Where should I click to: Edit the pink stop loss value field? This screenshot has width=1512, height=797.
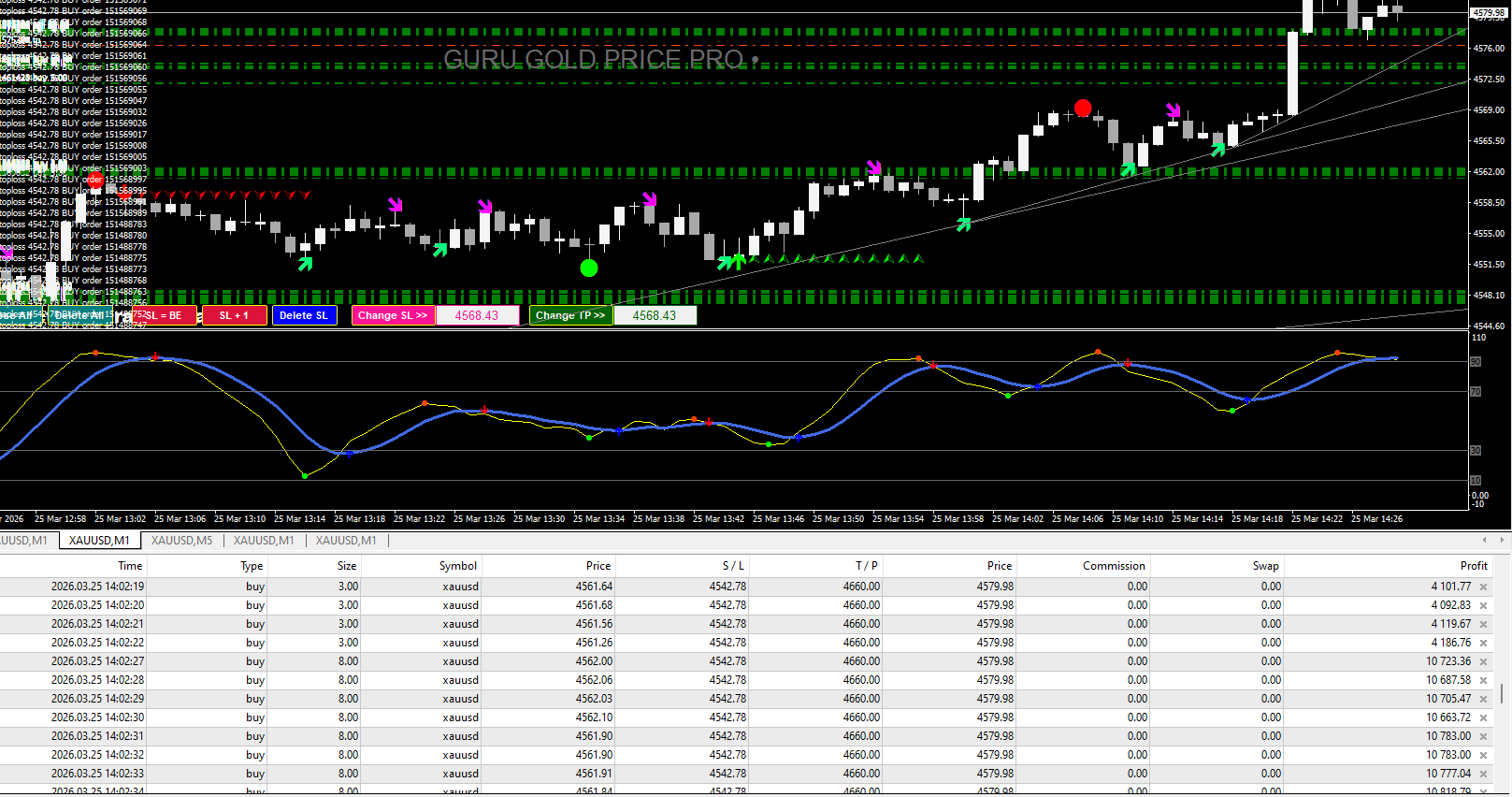point(477,316)
